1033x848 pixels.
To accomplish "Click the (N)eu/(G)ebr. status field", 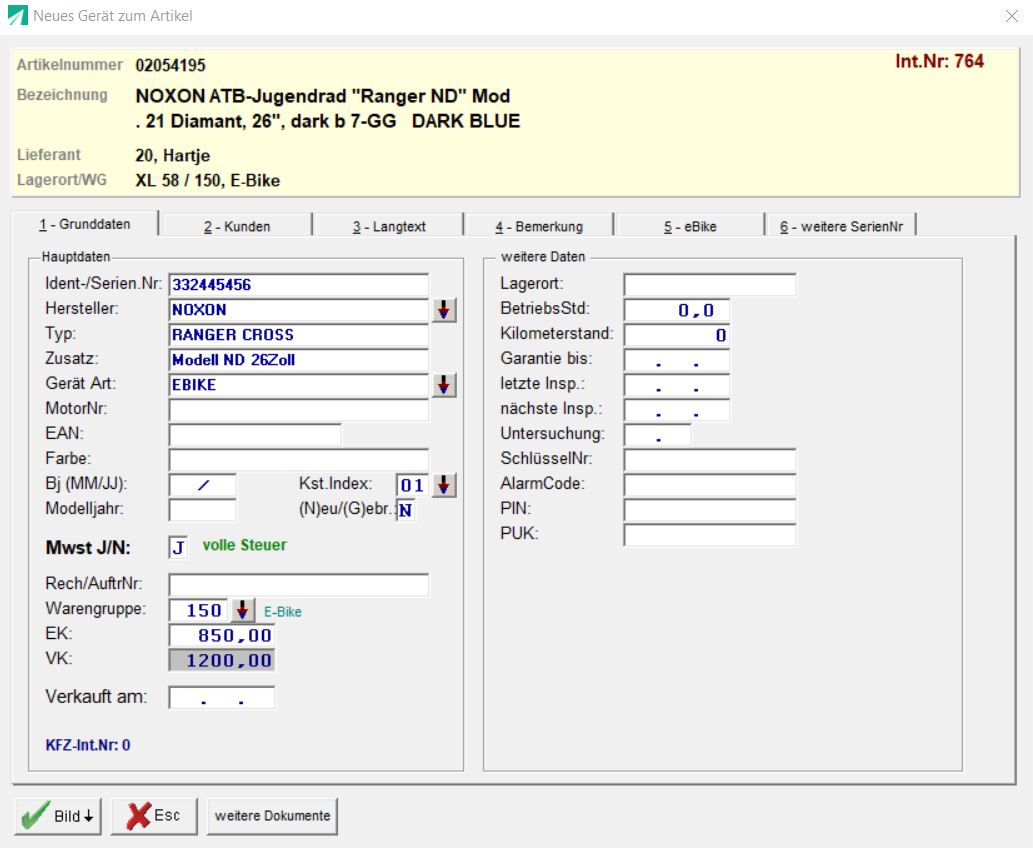I will point(405,510).
